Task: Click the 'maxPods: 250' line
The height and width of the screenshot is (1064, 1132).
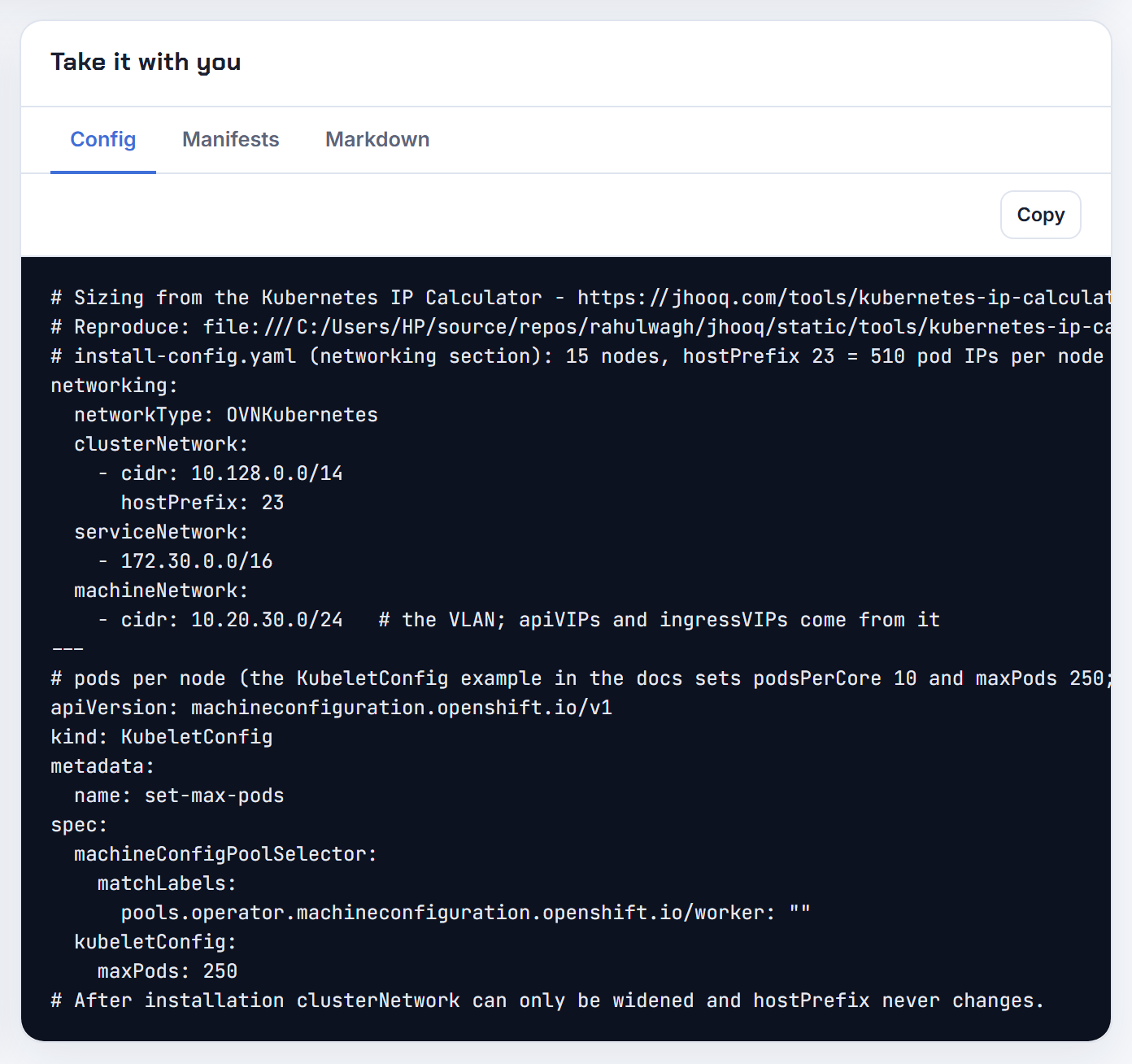Action: click(x=168, y=971)
